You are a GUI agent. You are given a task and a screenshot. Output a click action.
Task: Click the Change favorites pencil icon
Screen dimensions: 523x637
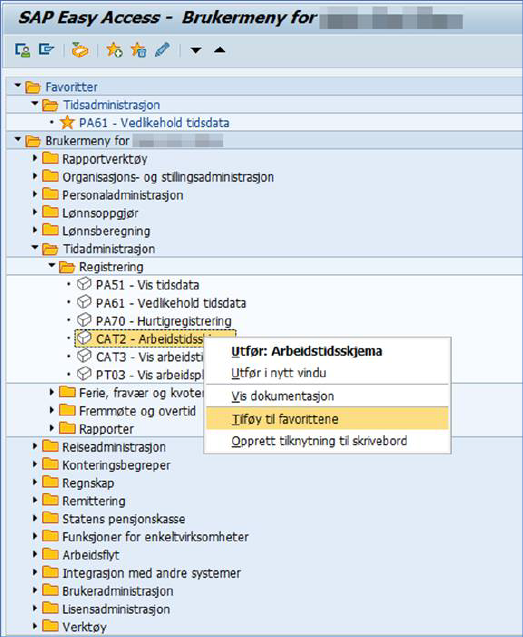163,50
